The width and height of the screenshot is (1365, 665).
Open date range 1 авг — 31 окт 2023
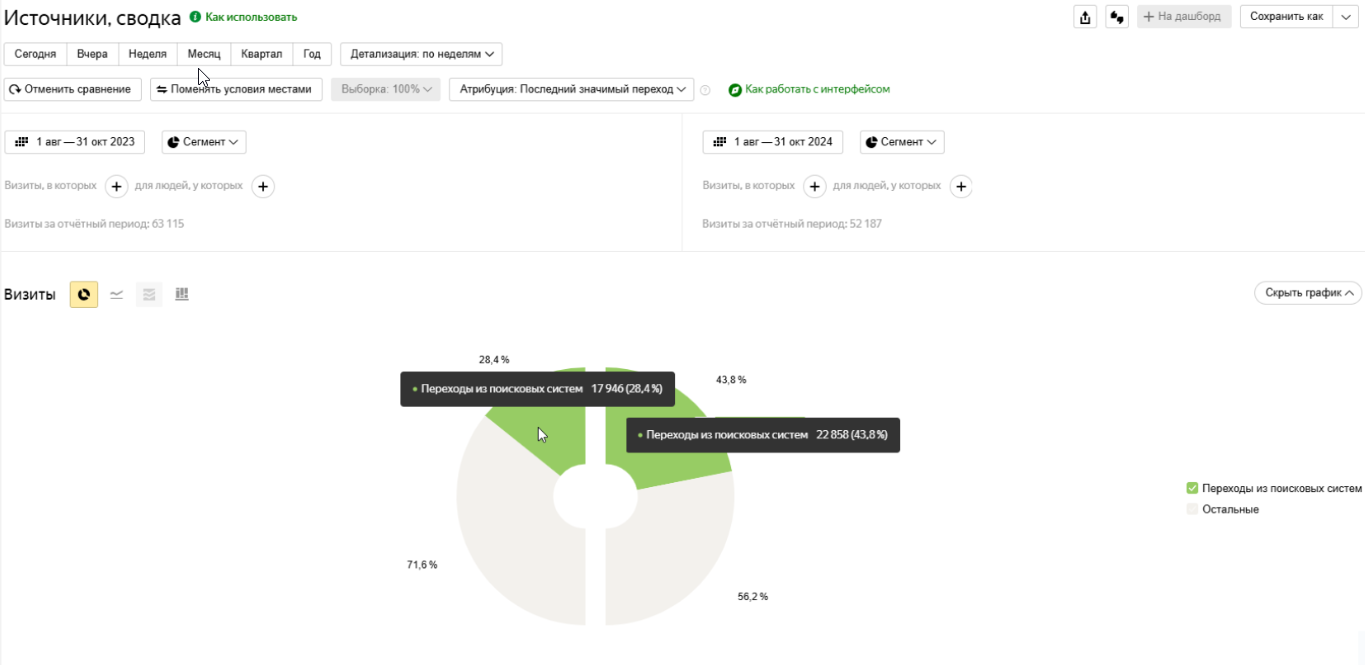point(75,142)
